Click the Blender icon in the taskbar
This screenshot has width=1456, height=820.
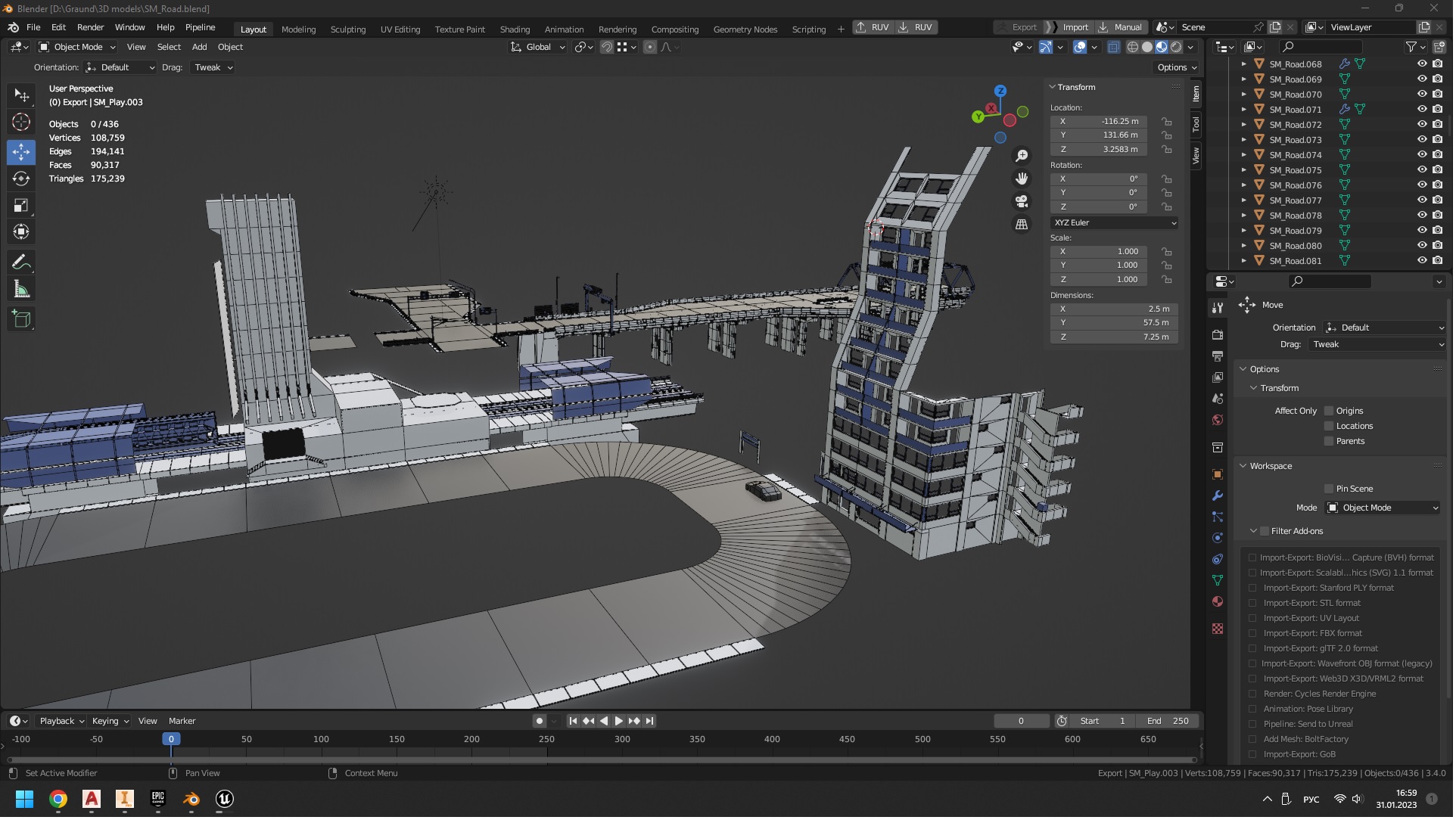(191, 800)
